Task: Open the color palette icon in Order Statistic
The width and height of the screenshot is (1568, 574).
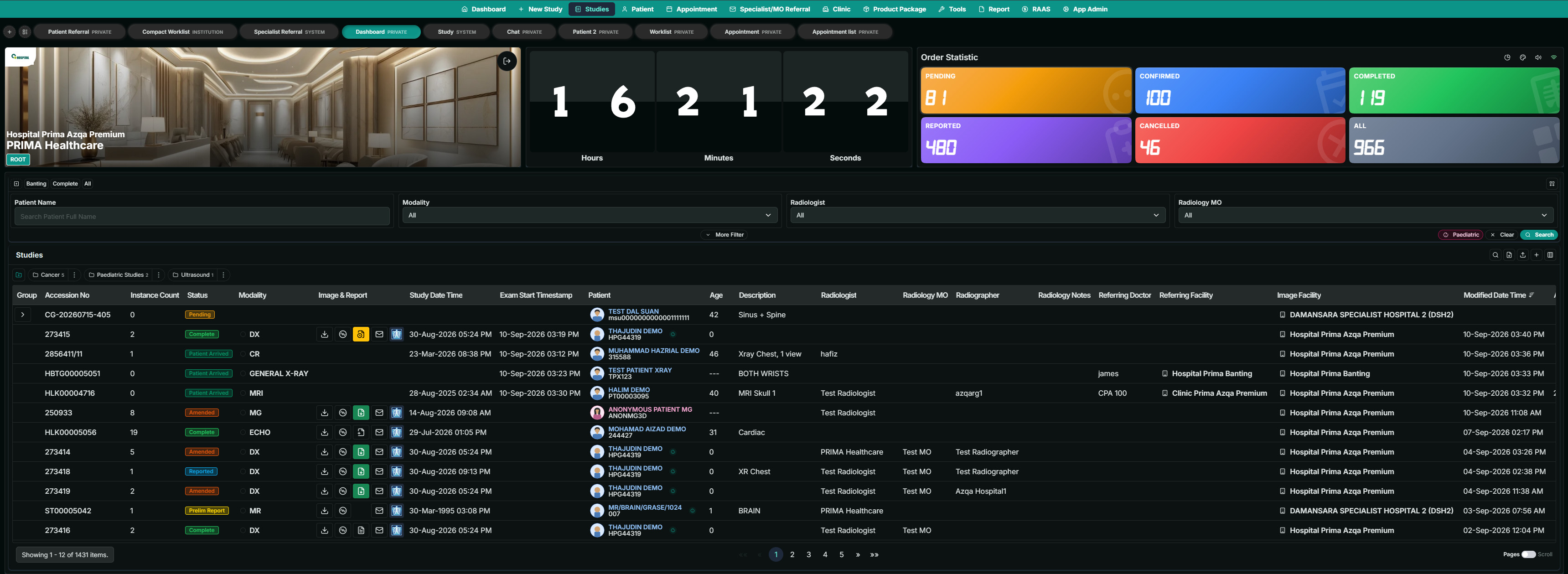Action: pyautogui.click(x=1522, y=57)
